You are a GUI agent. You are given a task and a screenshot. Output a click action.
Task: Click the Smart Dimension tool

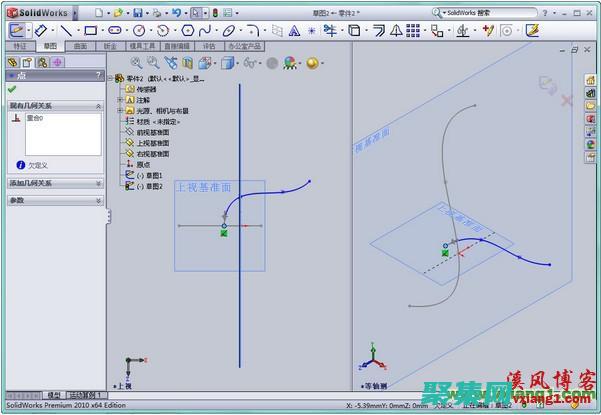pos(41,30)
